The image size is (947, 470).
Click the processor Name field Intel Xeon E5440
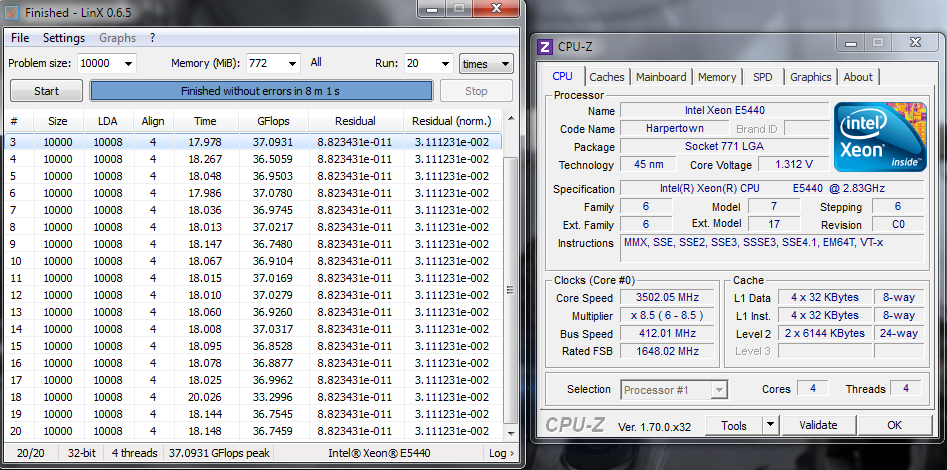pos(724,111)
